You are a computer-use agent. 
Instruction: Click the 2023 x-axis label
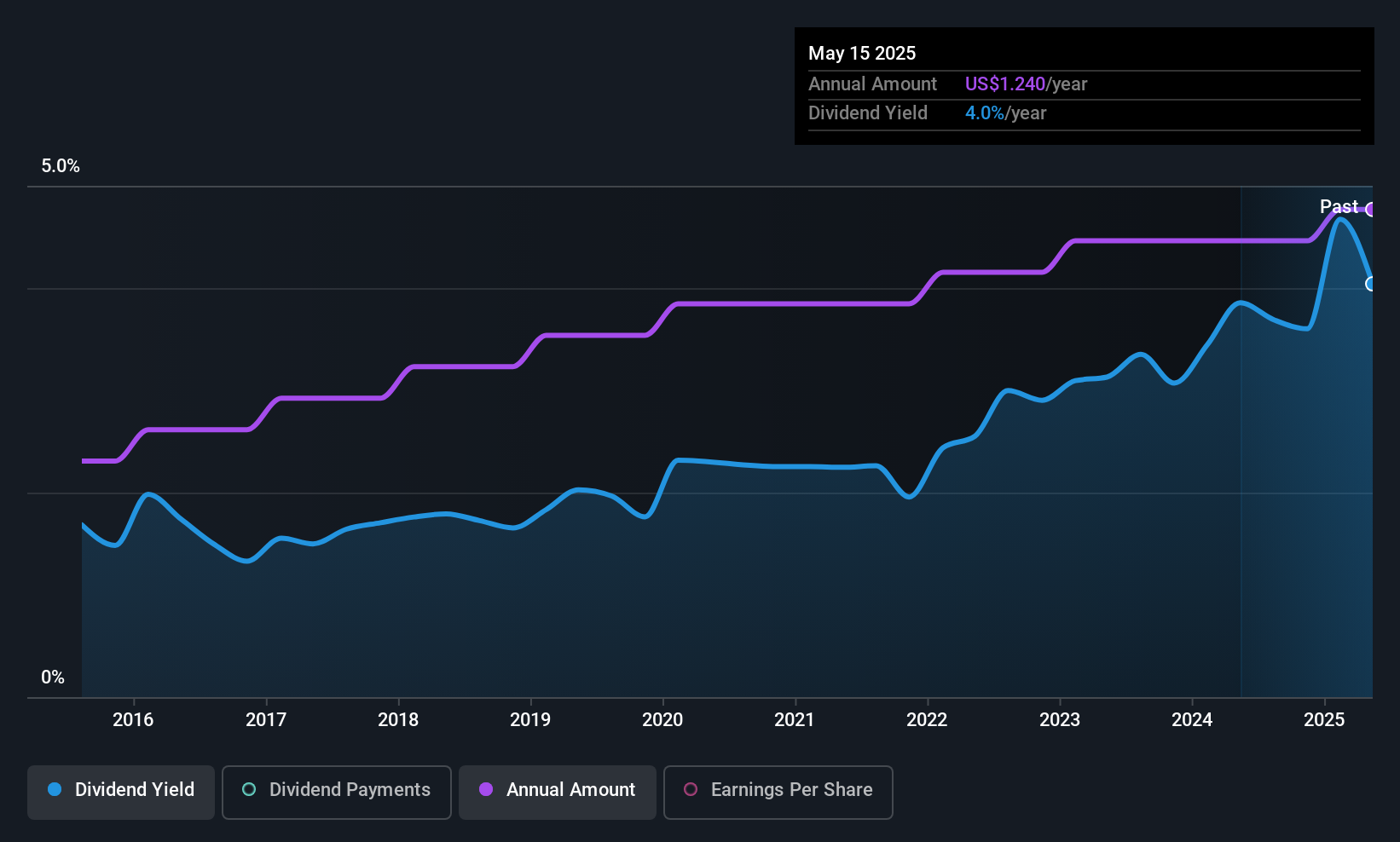[1060, 719]
